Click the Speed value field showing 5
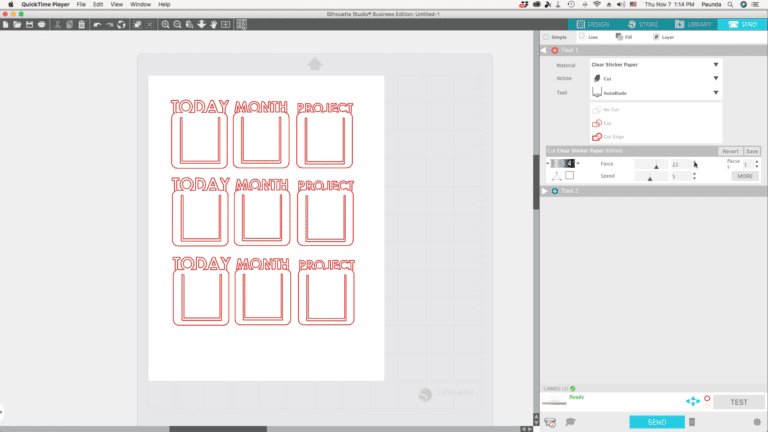The width and height of the screenshot is (768, 432). tap(680, 176)
